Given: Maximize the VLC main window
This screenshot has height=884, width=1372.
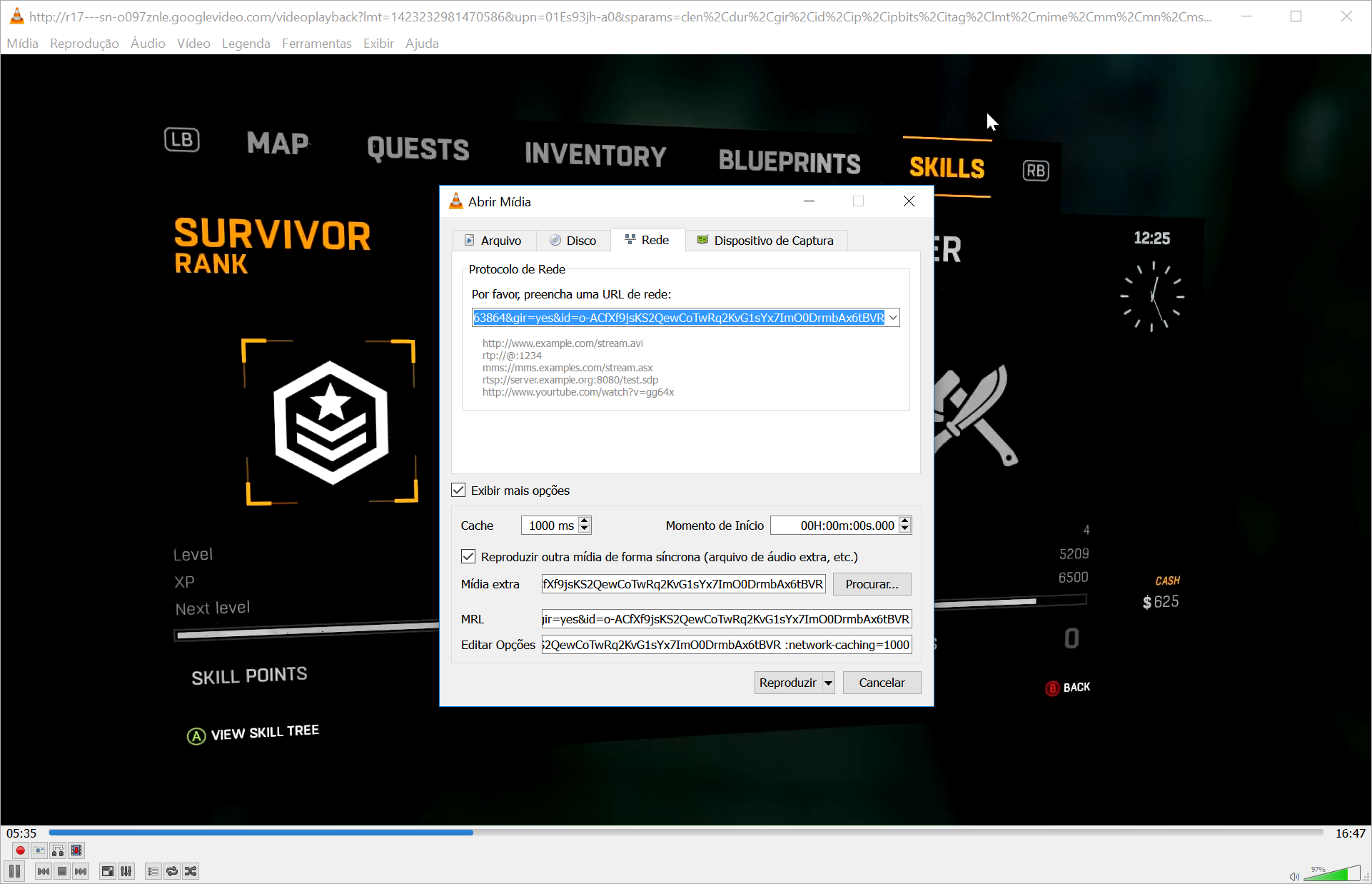Looking at the screenshot, I should (x=1296, y=16).
